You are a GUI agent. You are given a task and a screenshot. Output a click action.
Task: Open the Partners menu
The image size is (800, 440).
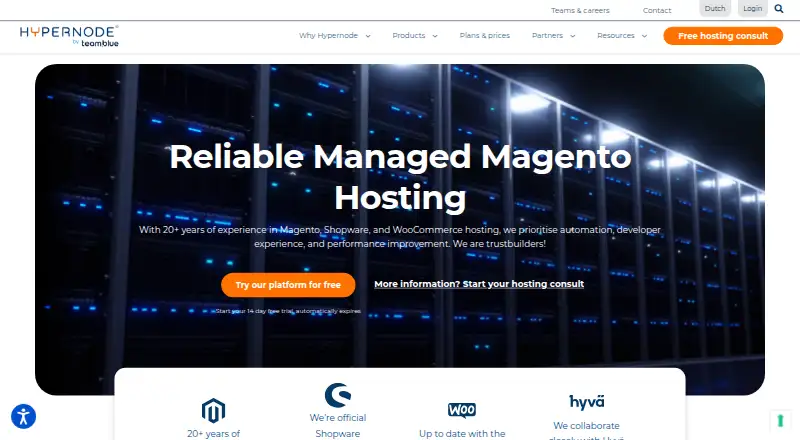(x=547, y=36)
